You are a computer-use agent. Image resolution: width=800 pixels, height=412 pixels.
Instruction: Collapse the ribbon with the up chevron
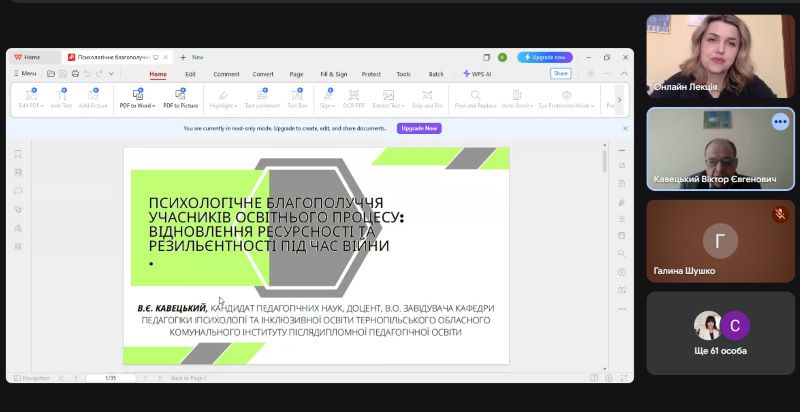coord(624,74)
